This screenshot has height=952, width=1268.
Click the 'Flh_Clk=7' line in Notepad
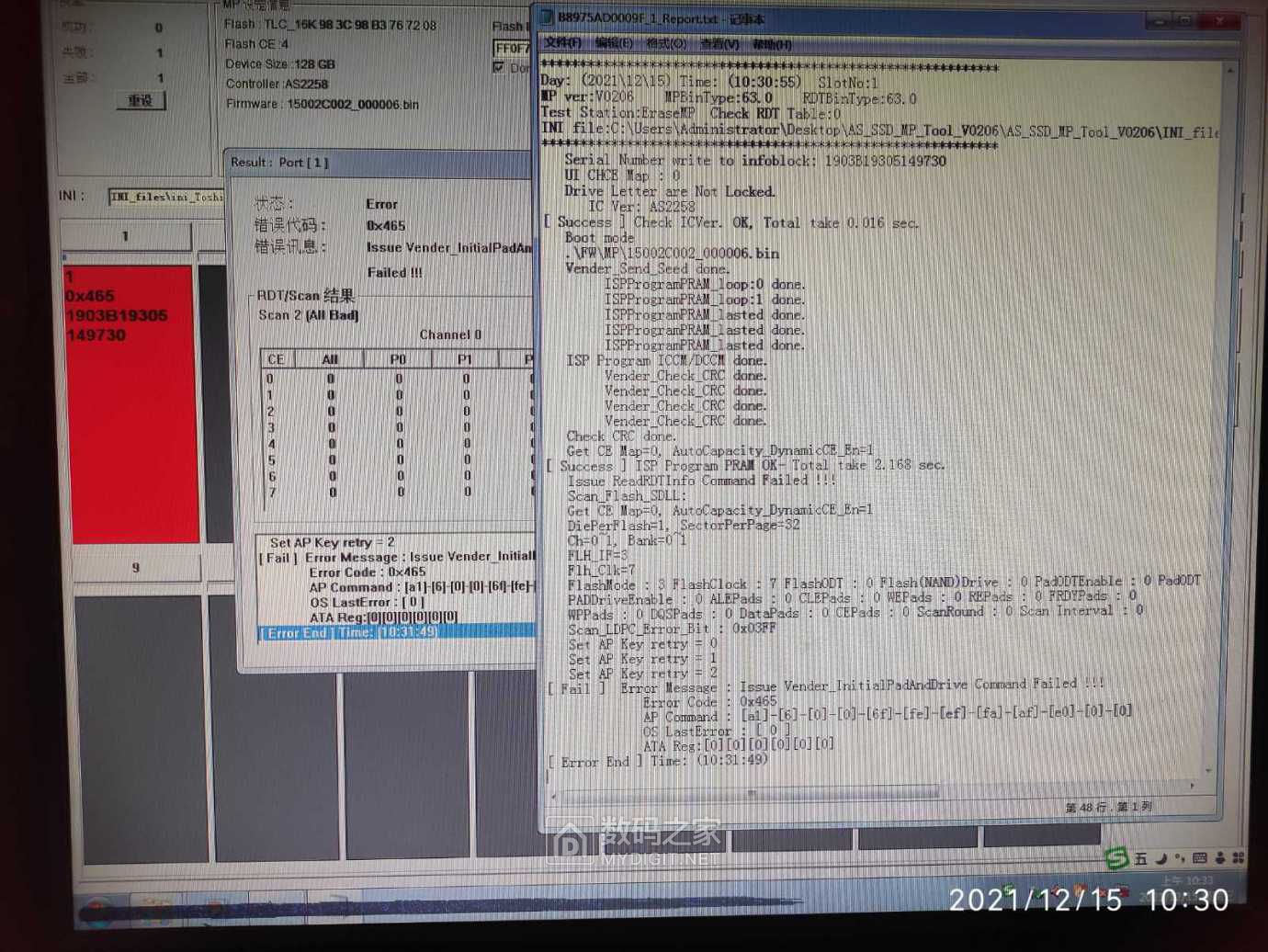pos(601,570)
